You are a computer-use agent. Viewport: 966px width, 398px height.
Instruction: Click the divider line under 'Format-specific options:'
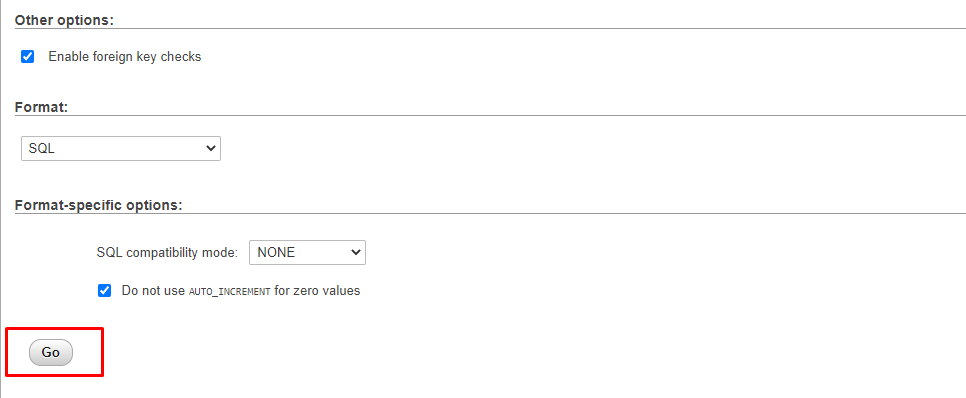point(490,214)
